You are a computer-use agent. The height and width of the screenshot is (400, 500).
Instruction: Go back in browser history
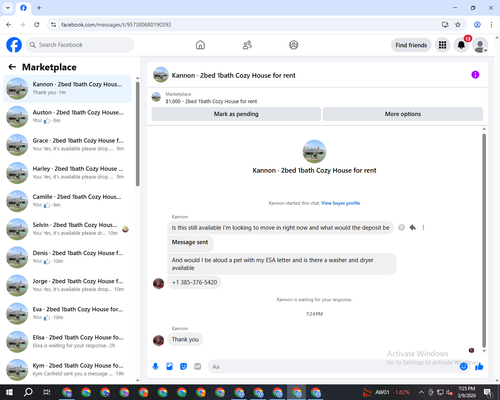tap(9, 25)
